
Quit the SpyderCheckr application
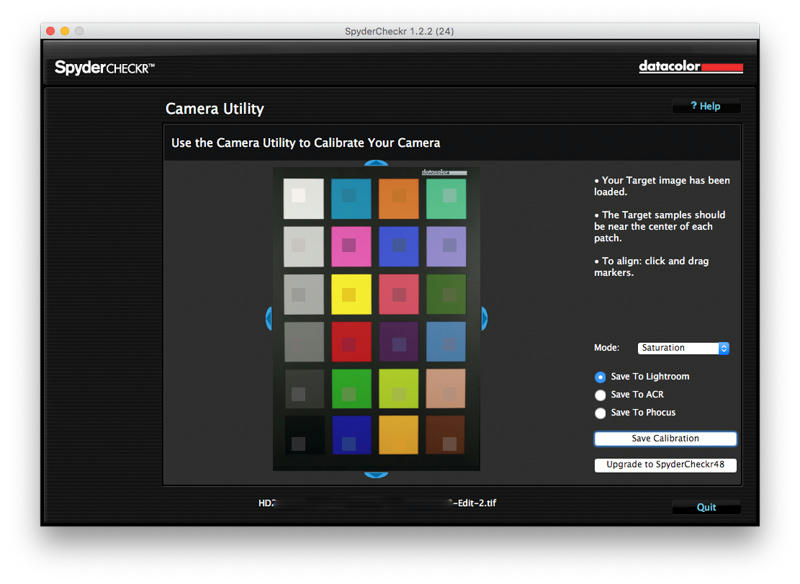(x=706, y=507)
